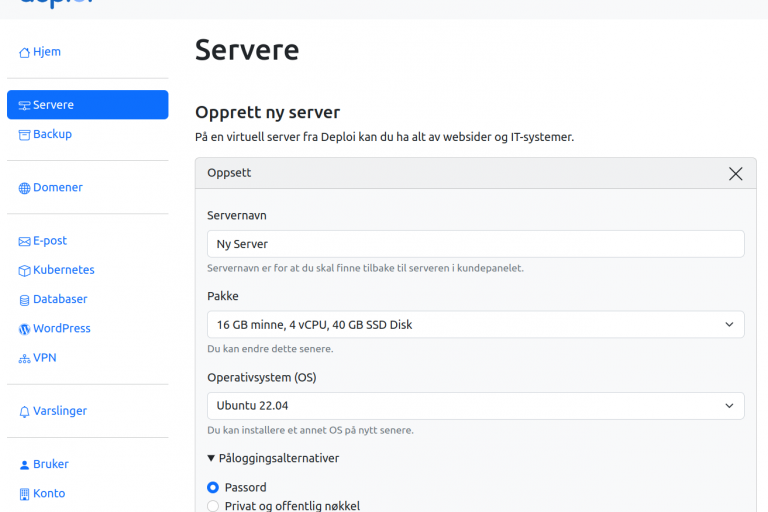Click the envelope icon beside E-post
Screen dimensions: 768x512
click(25, 241)
